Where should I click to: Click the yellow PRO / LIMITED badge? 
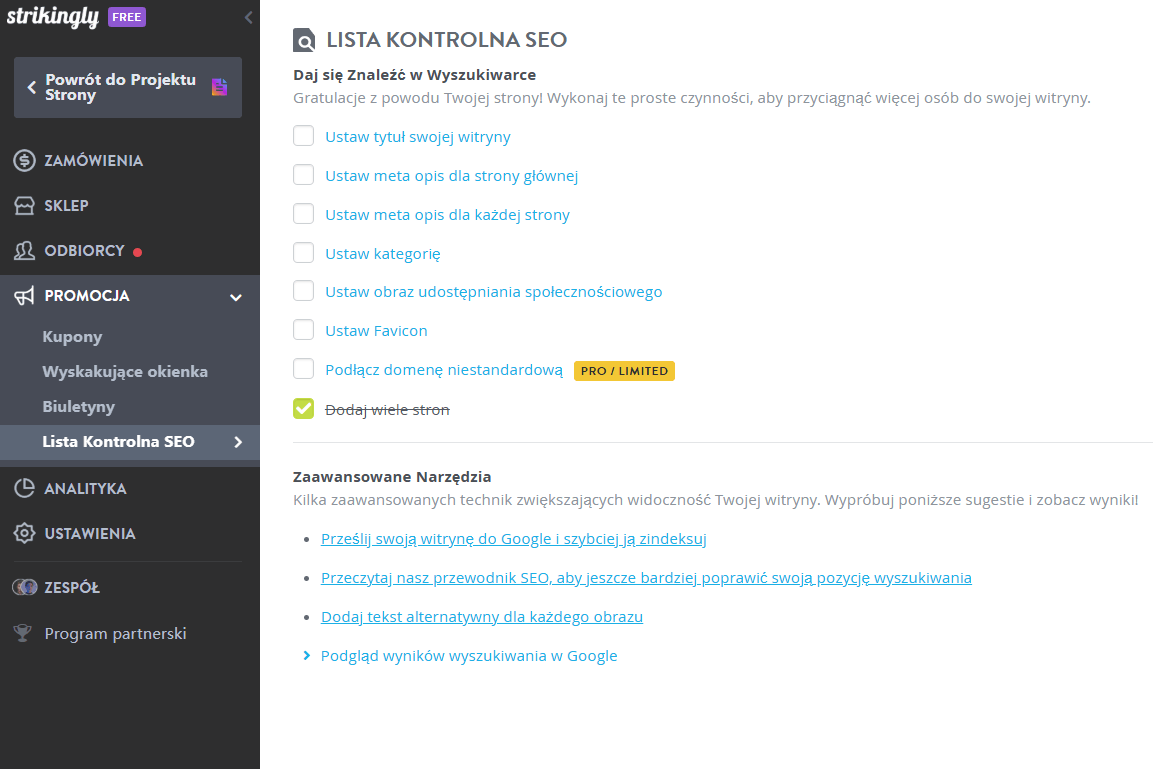tap(624, 370)
